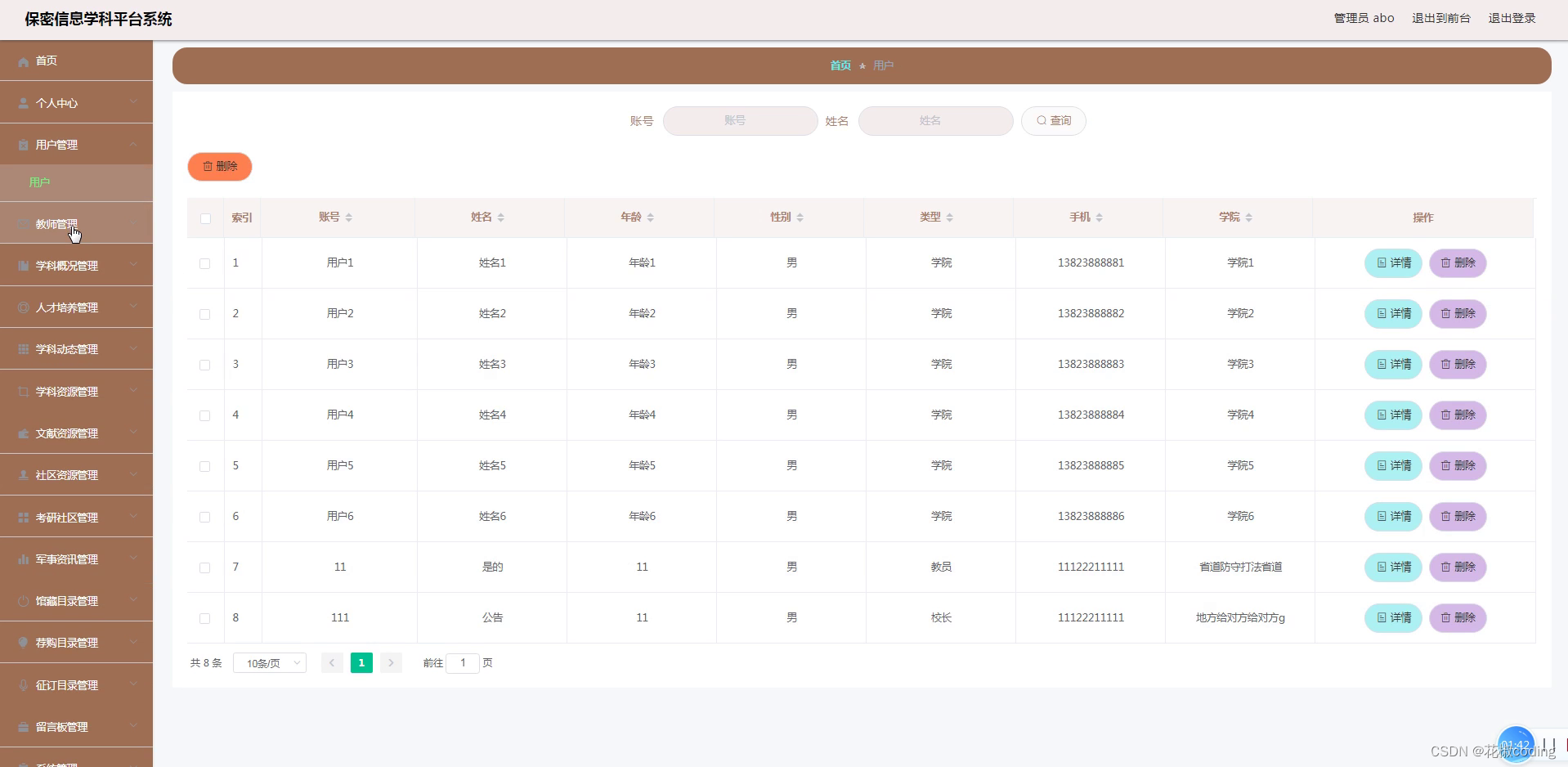1568x767 pixels.
Task: Click the icon beside 荐购目录管理
Action: pyautogui.click(x=23, y=643)
